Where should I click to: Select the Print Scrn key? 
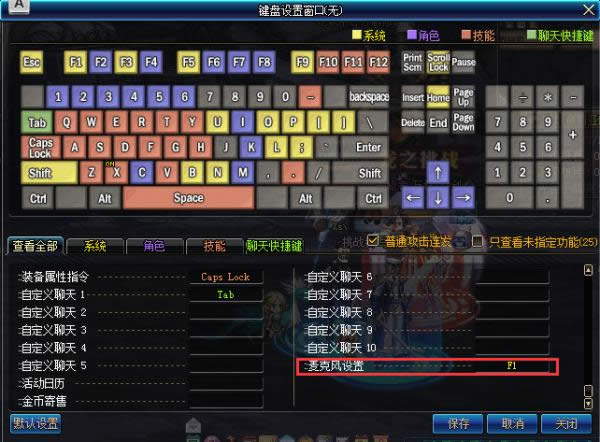pyautogui.click(x=412, y=62)
